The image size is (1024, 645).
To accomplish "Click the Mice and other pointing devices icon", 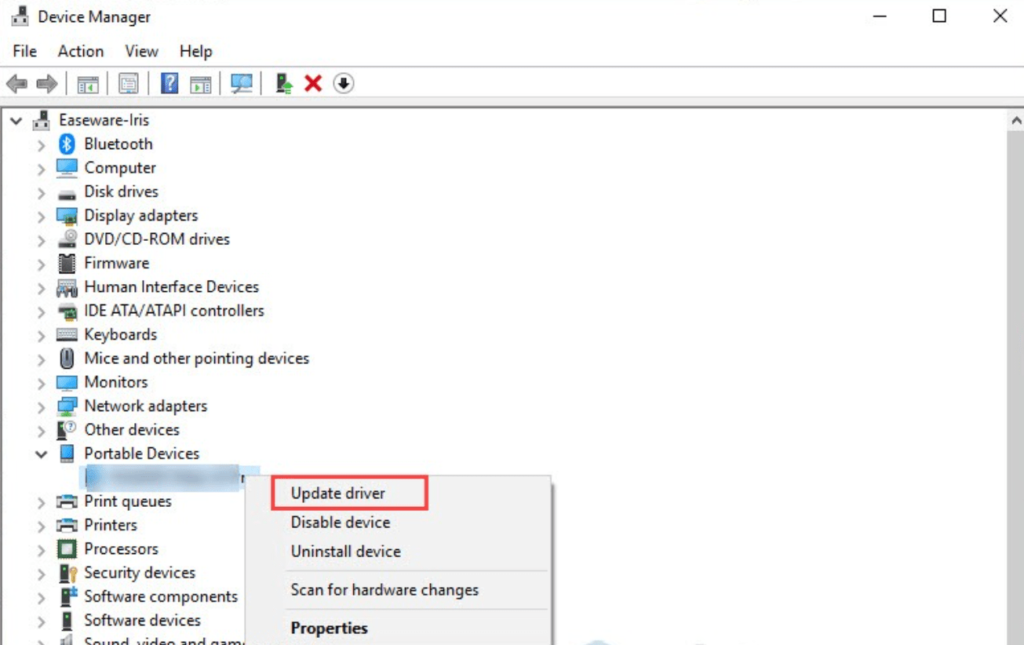I will pyautogui.click(x=67, y=358).
